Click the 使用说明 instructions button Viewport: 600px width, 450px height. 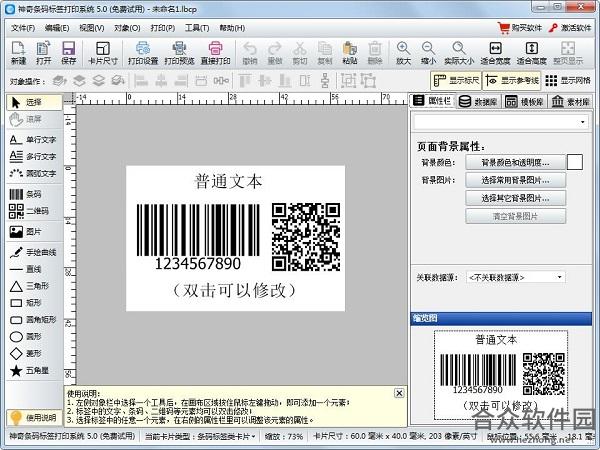(34, 417)
